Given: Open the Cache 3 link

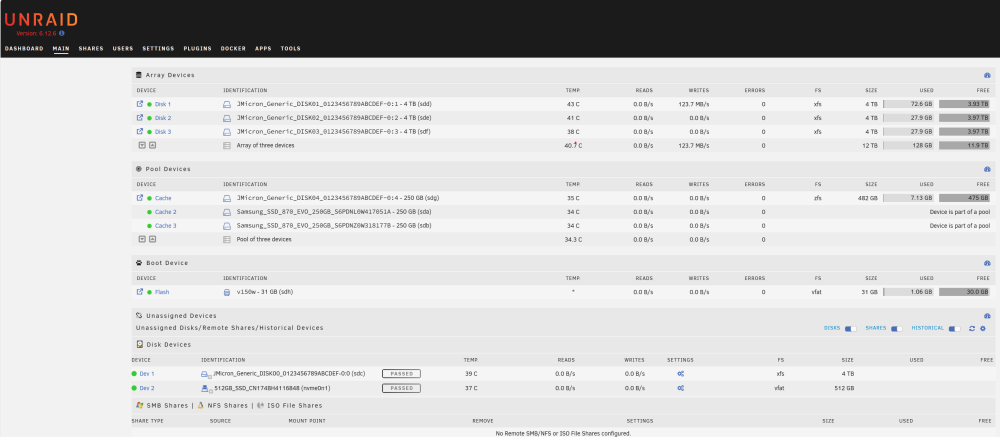Looking at the screenshot, I should [166, 226].
